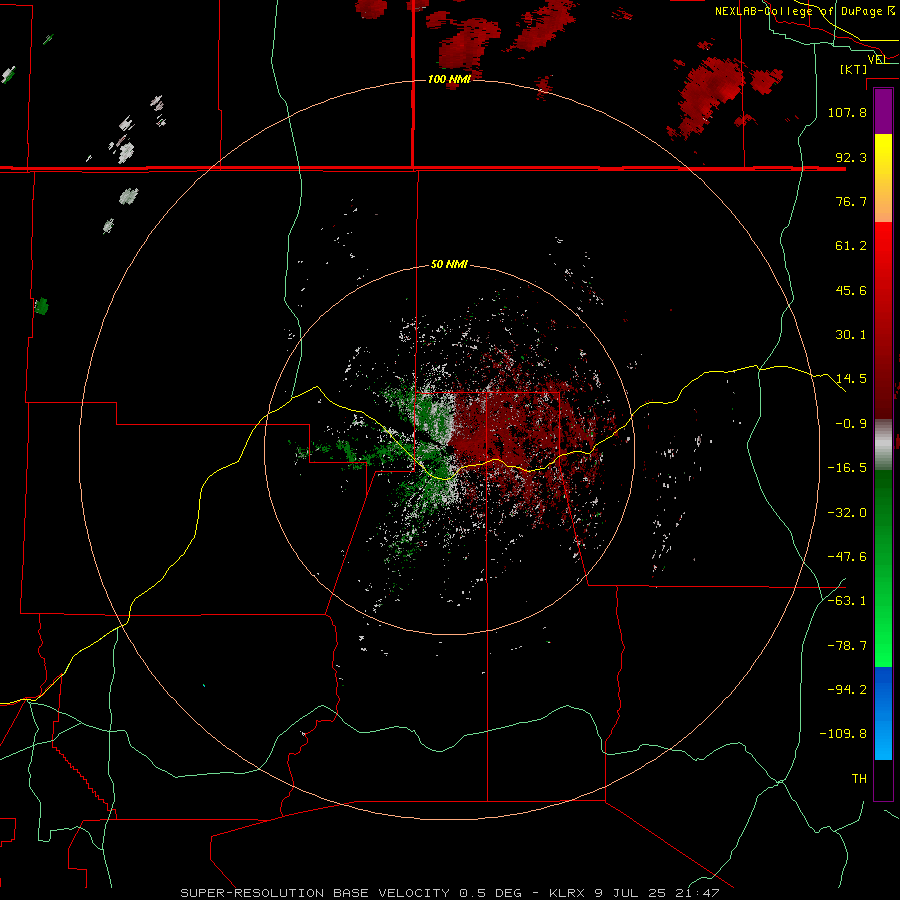
Task: Click the 45.6 legend value
Action: [x=851, y=290]
